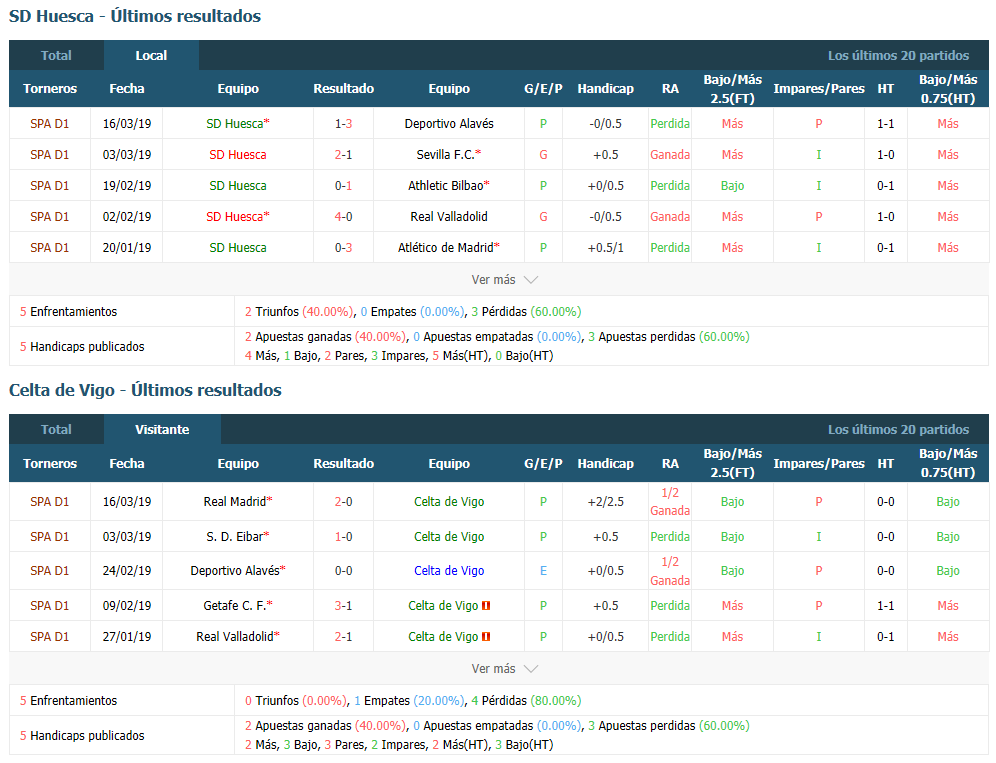The width and height of the screenshot is (996, 763).
Task: Click the Bajo value in Athletic Bilbao row
Action: [x=732, y=186]
